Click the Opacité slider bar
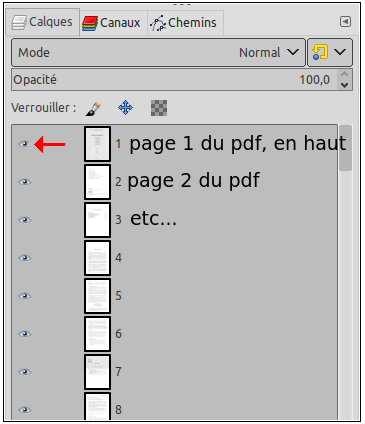 175,80
